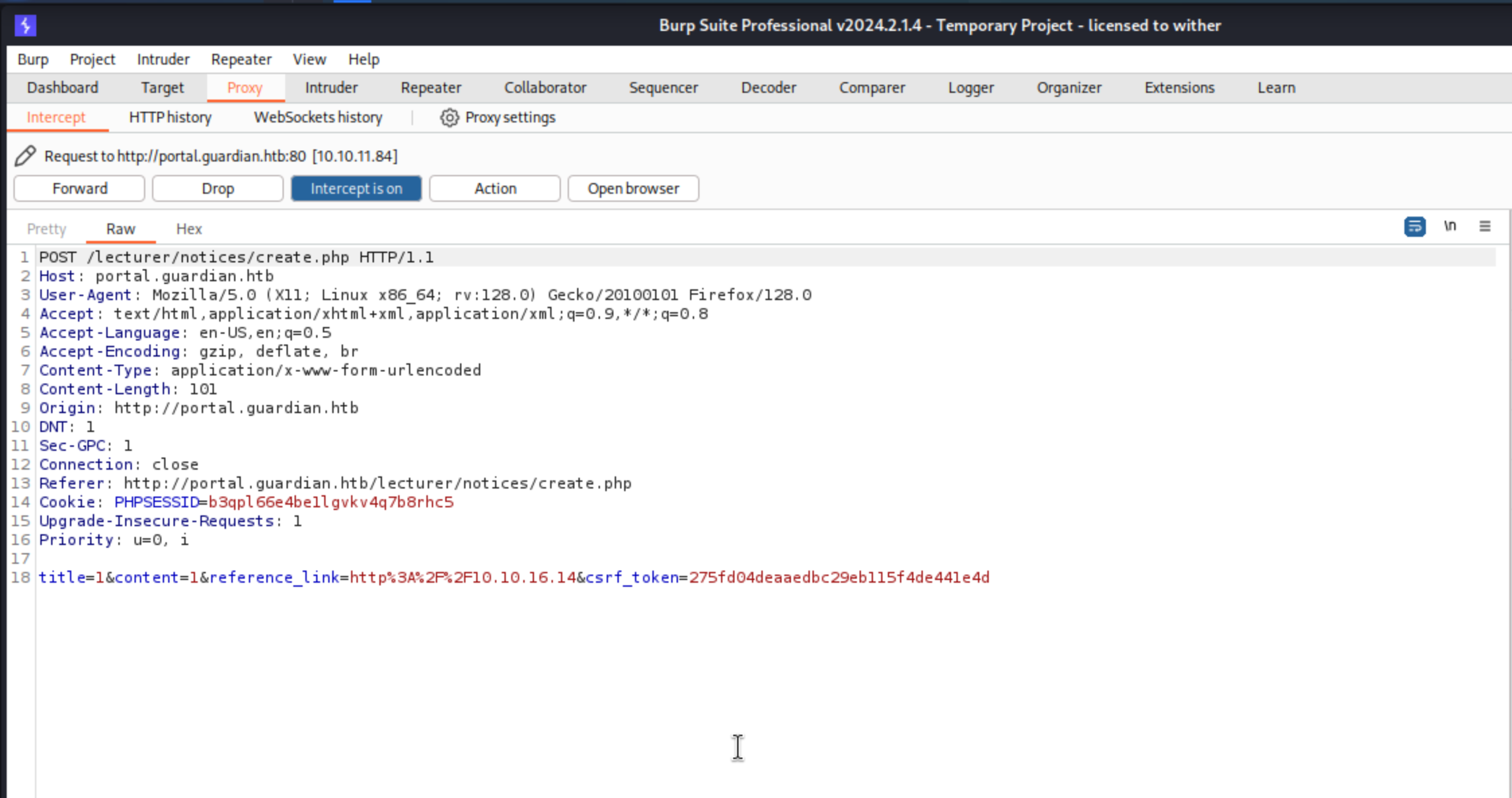Open the Action dropdown button
1512x798 pixels.
(x=494, y=188)
